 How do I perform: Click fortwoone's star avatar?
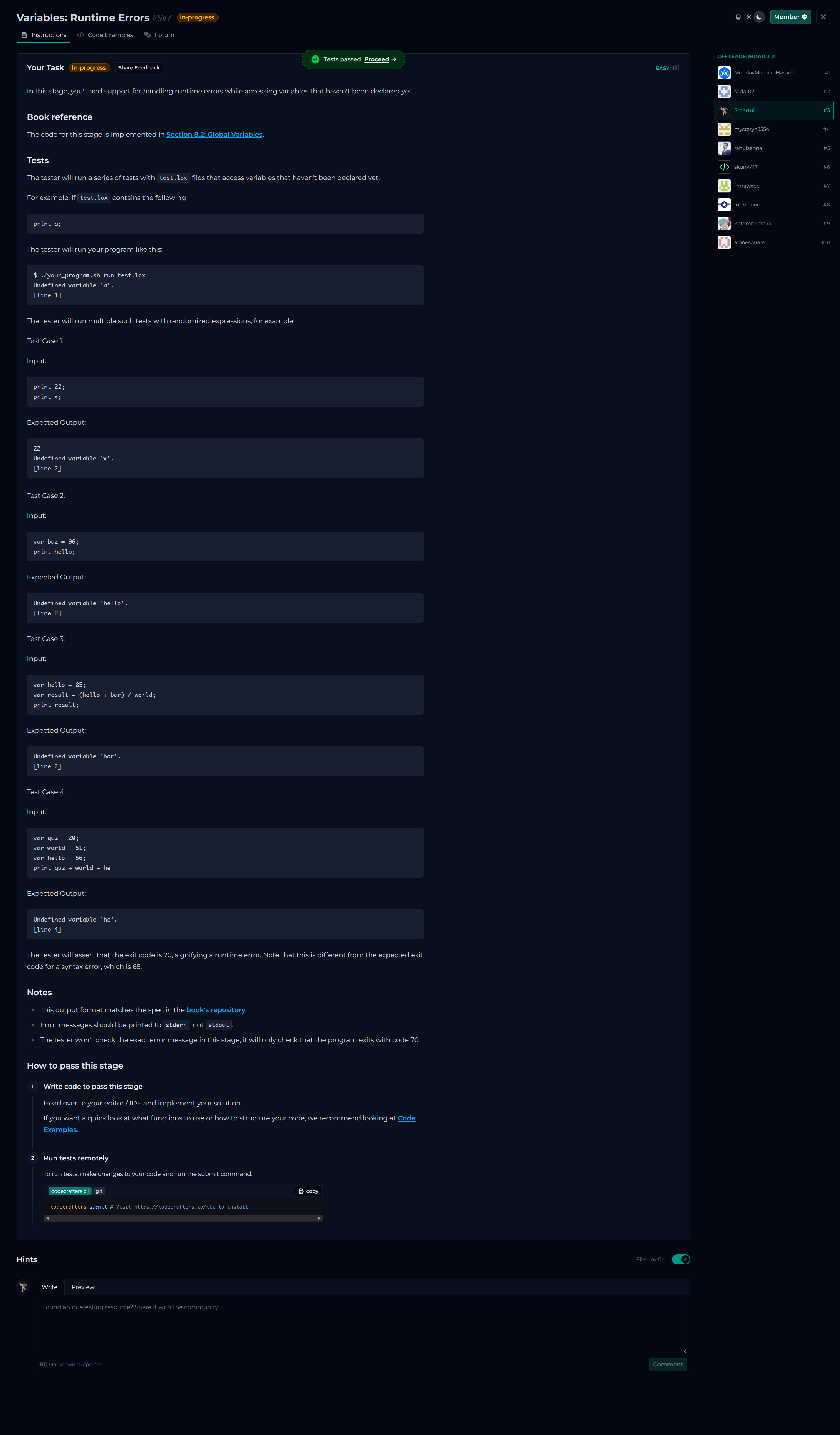[724, 205]
